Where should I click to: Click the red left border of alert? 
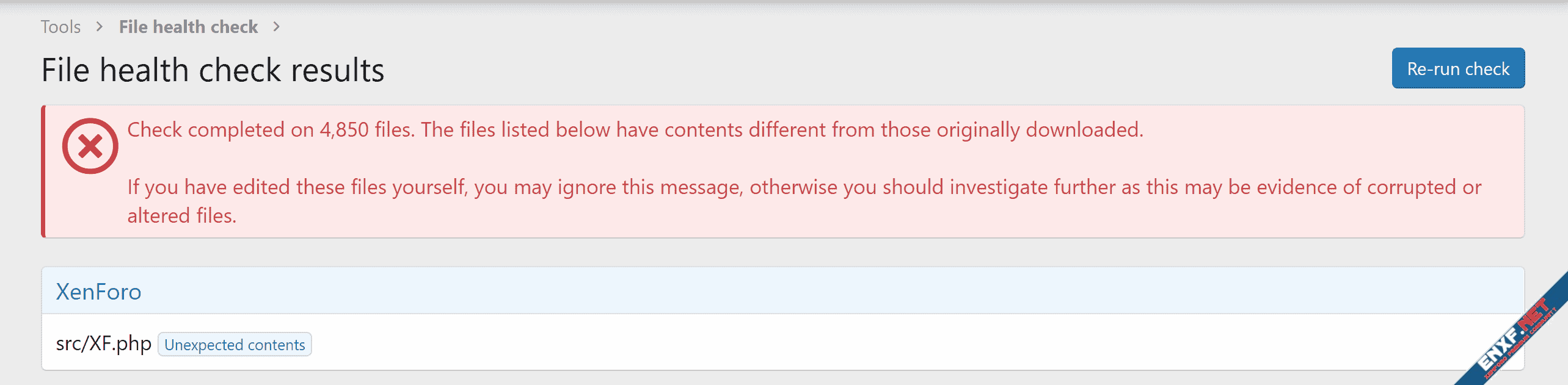[43, 171]
